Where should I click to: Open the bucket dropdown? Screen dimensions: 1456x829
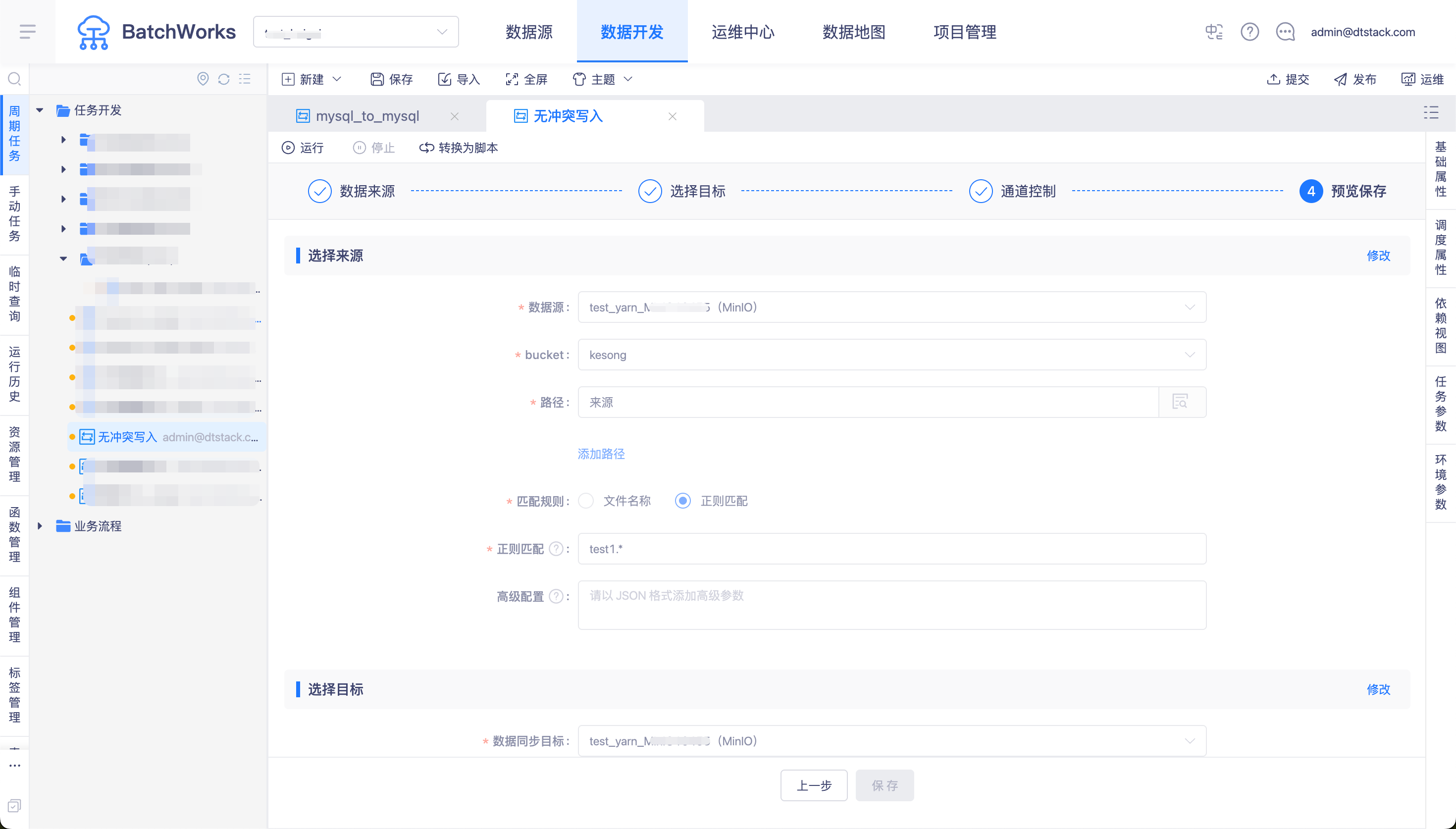pyautogui.click(x=891, y=355)
